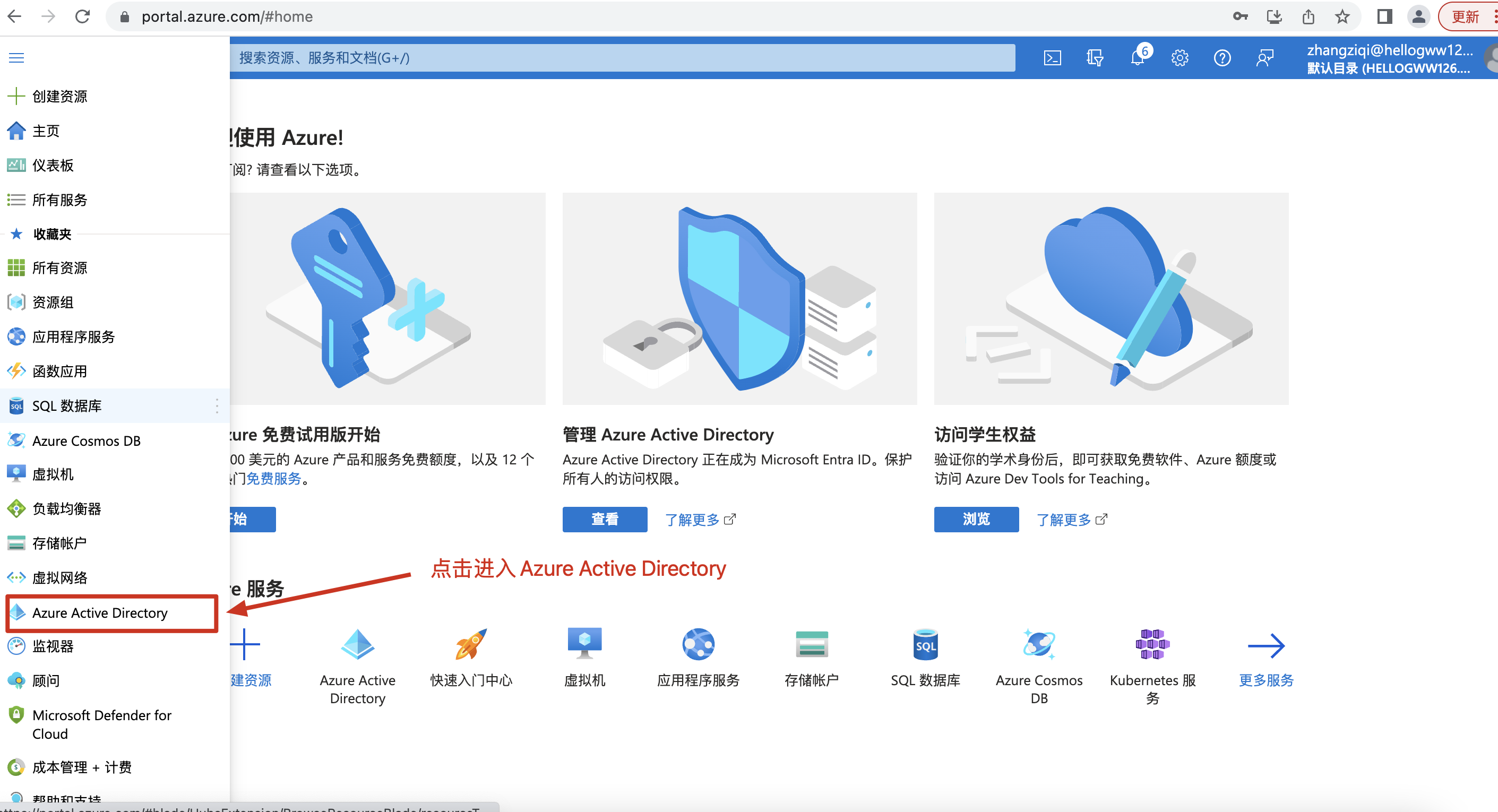Click the 更新 browser update button

(1467, 16)
